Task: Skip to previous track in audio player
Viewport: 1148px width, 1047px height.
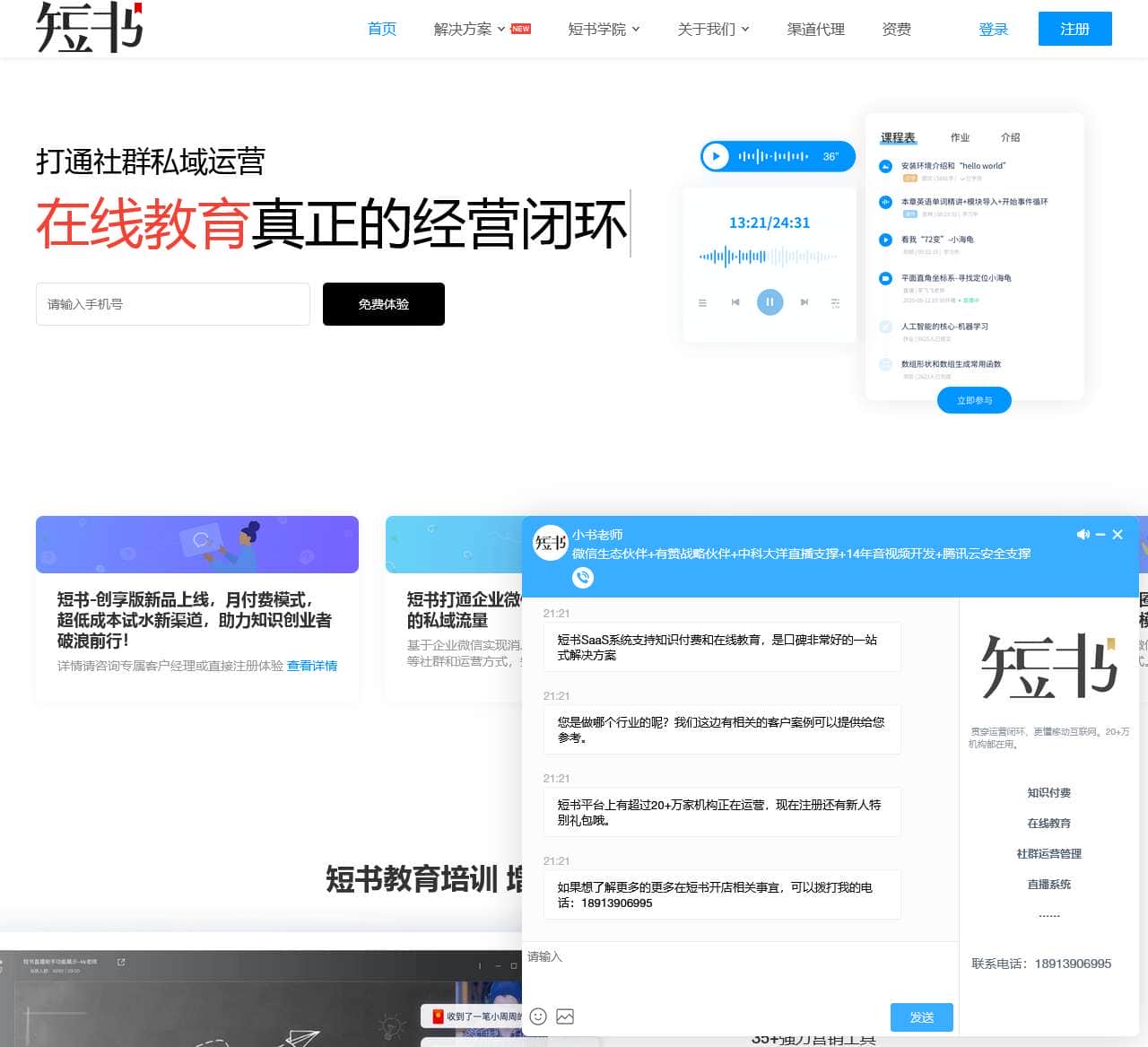Action: [735, 302]
